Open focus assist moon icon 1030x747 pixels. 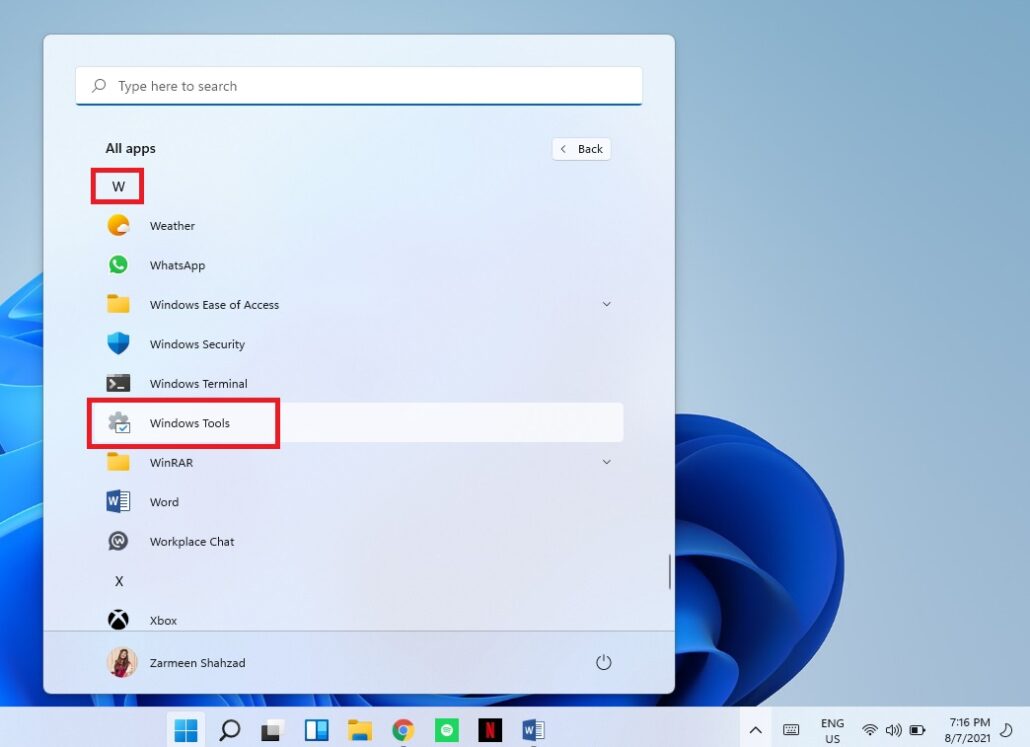[1006, 730]
